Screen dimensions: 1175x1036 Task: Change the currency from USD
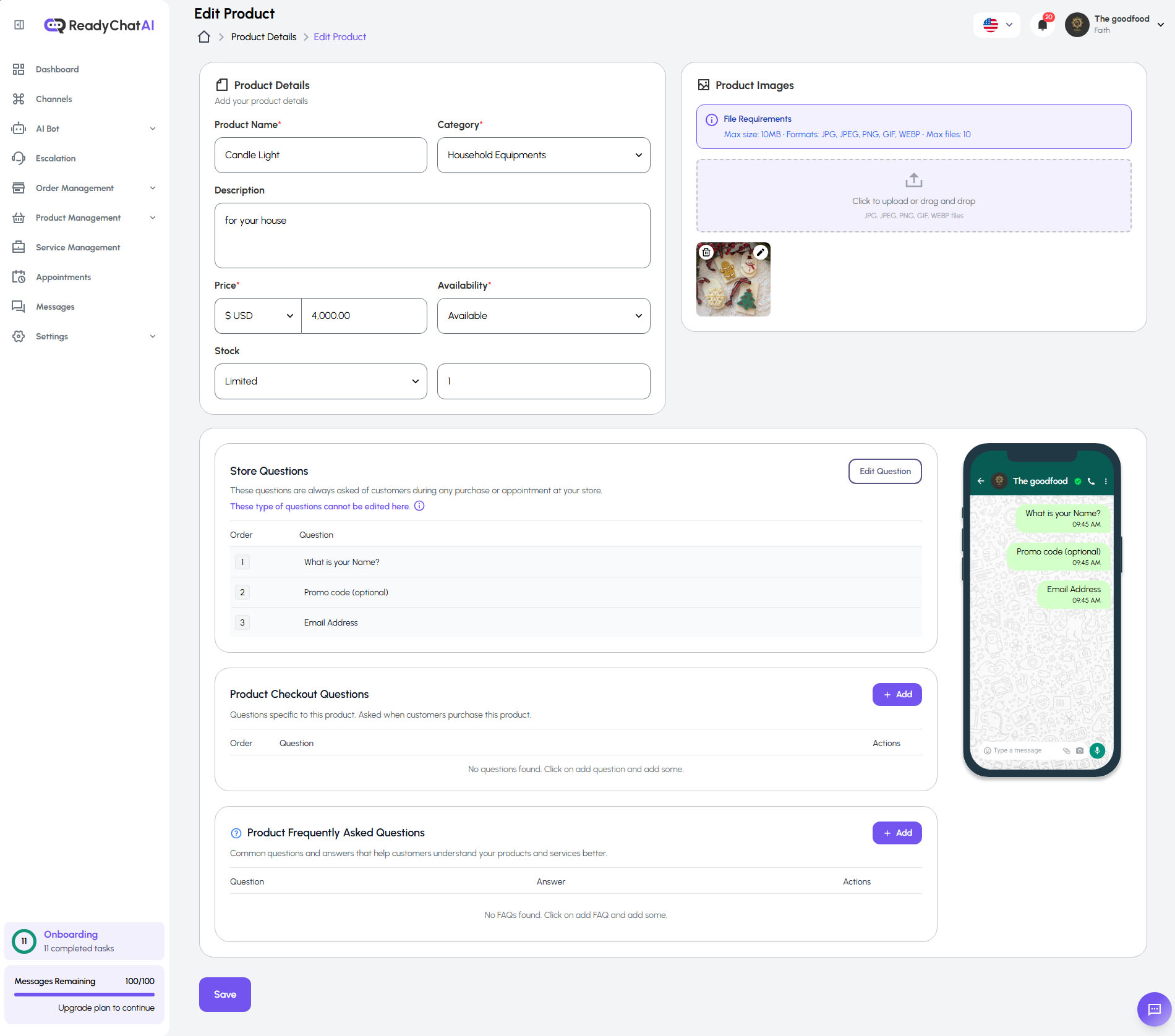click(x=257, y=315)
